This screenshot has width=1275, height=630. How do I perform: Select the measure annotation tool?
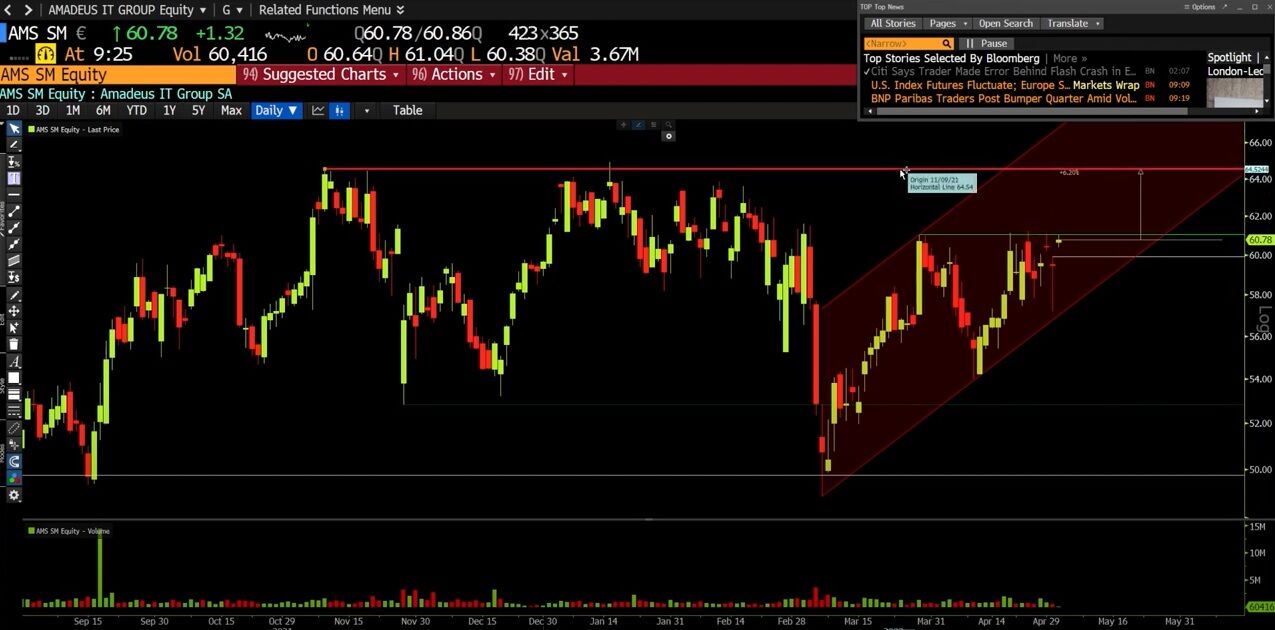[14, 162]
